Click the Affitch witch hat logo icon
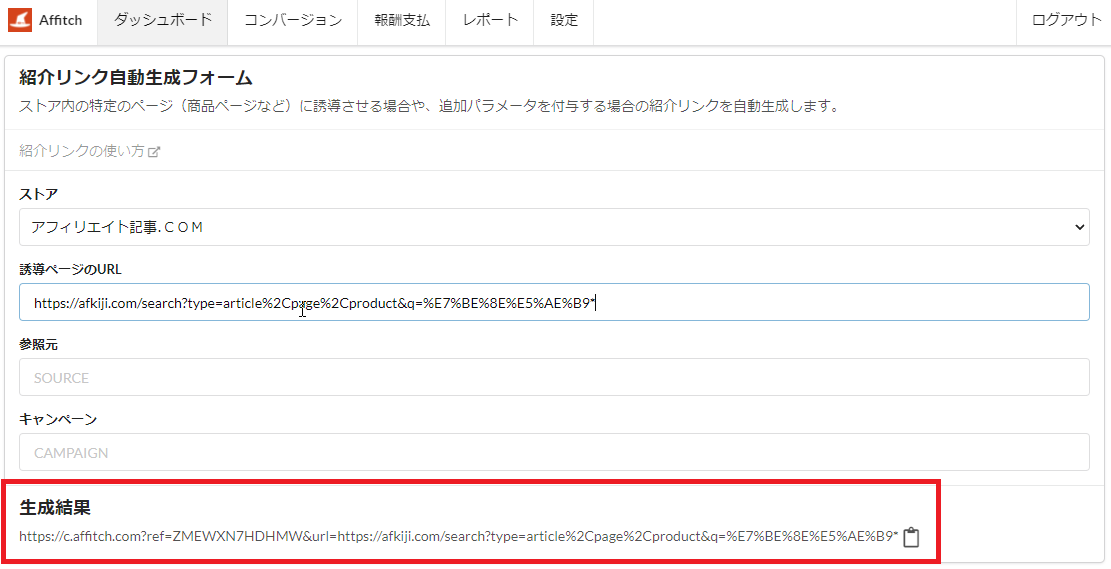 21,20
